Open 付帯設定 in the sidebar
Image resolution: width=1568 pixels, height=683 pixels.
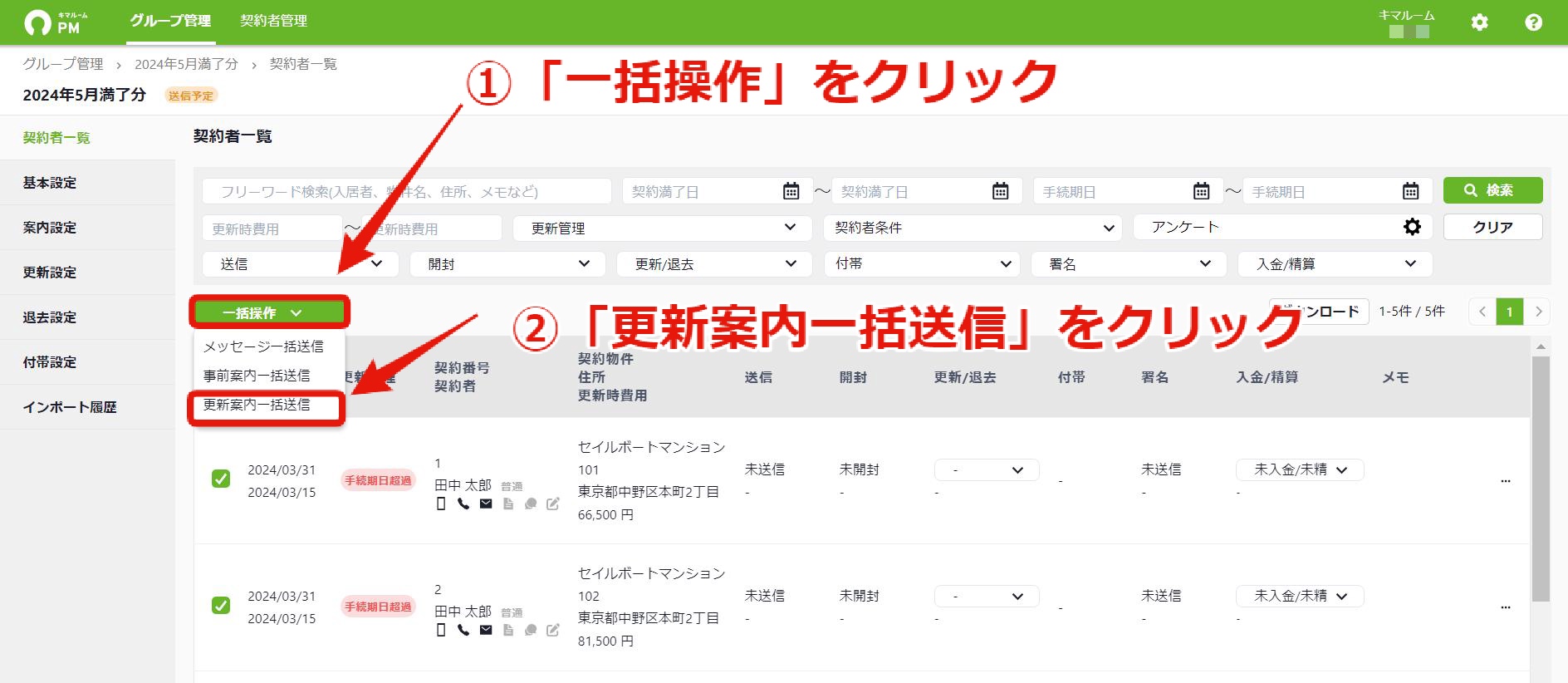tap(87, 362)
